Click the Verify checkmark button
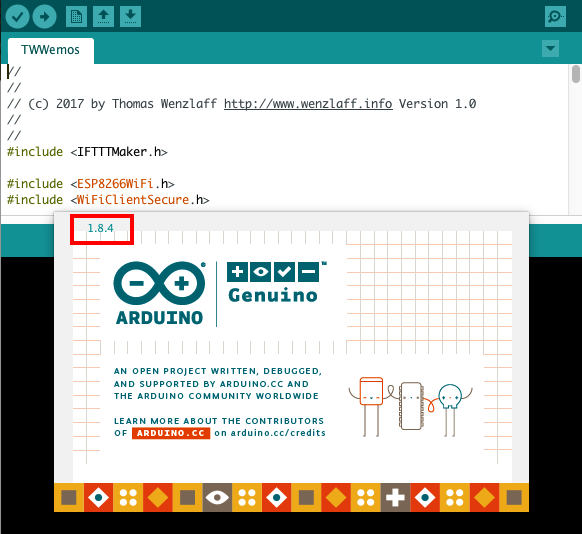The image size is (582, 534). (17, 16)
